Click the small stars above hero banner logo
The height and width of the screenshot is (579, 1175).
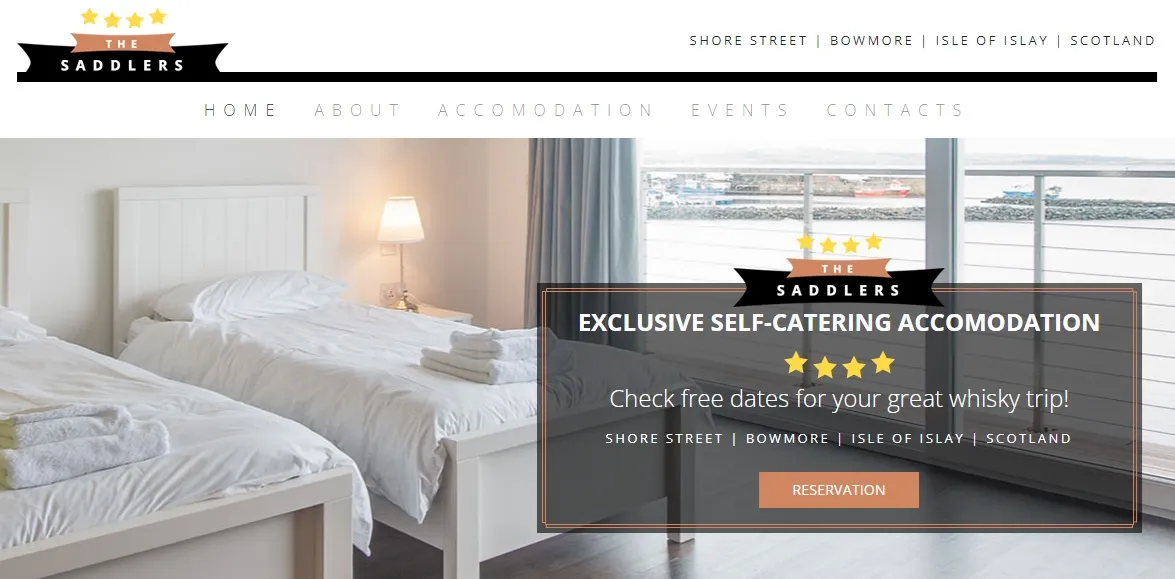839,243
